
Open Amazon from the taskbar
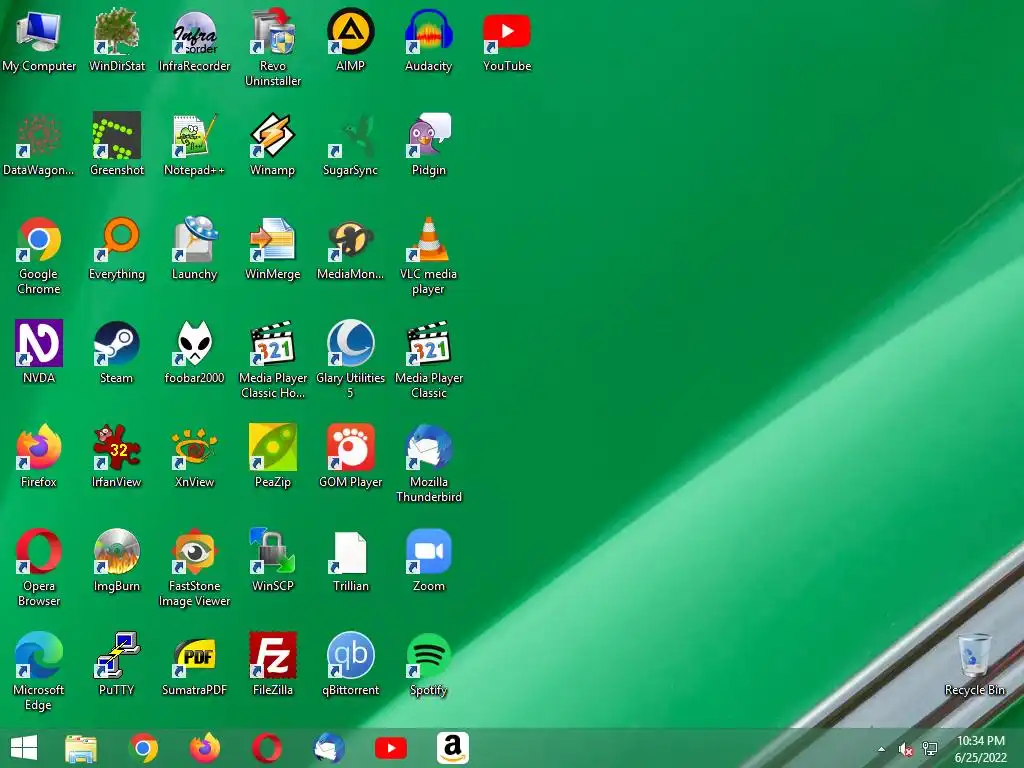(x=453, y=748)
